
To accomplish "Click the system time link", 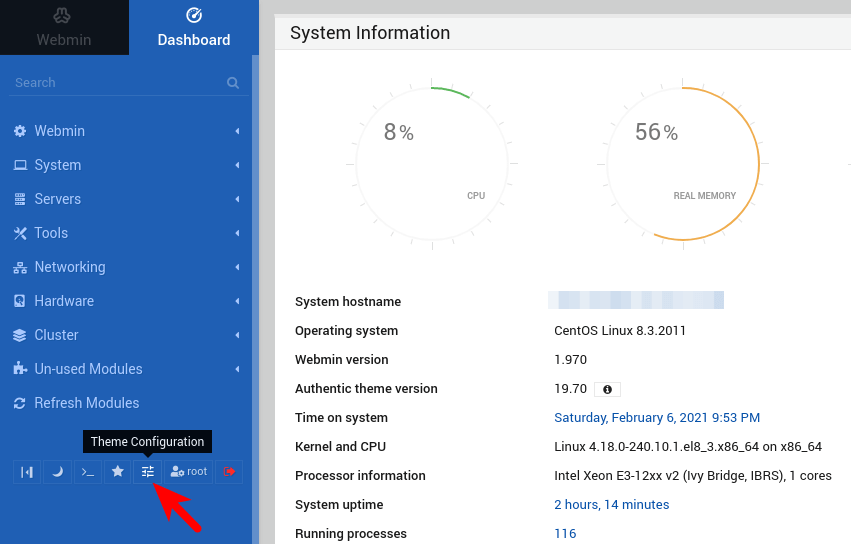I will [x=657, y=418].
